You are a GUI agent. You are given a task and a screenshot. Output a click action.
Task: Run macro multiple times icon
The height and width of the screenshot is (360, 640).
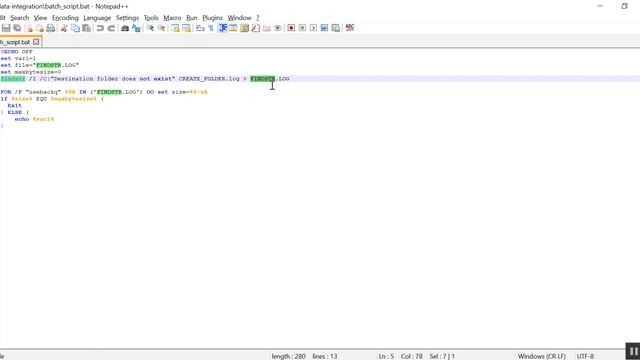324,28
